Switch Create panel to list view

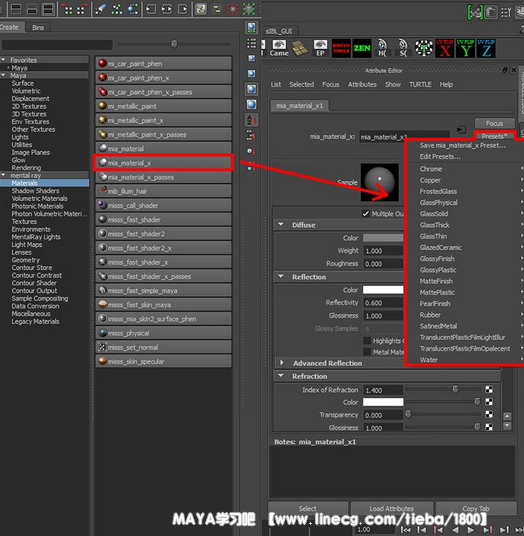tap(252, 43)
